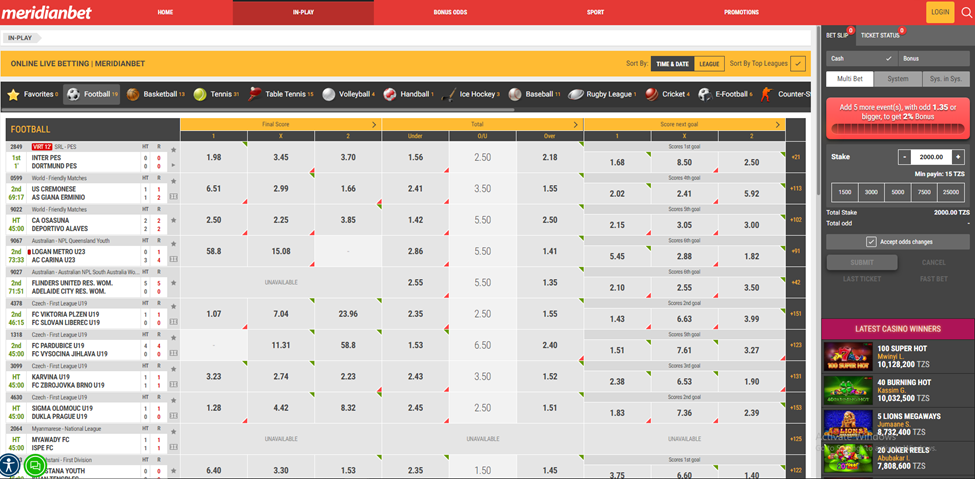Choose the Rugby League category
The image size is (975, 479).
pos(603,95)
